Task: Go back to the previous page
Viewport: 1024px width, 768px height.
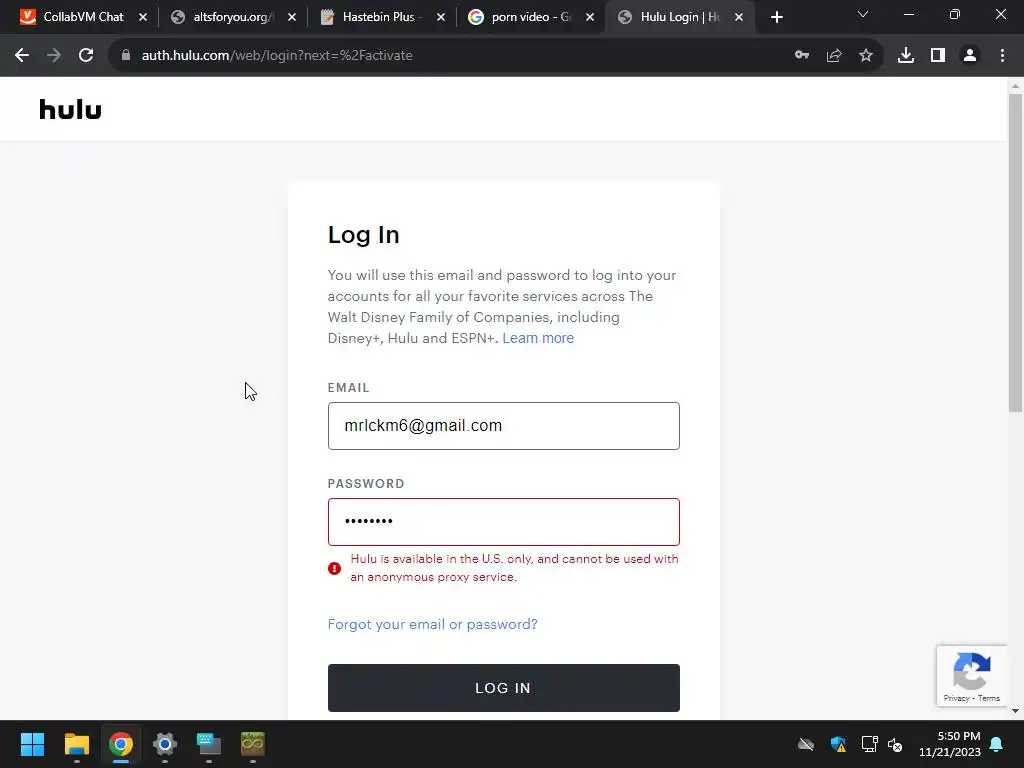Action: 22,56
